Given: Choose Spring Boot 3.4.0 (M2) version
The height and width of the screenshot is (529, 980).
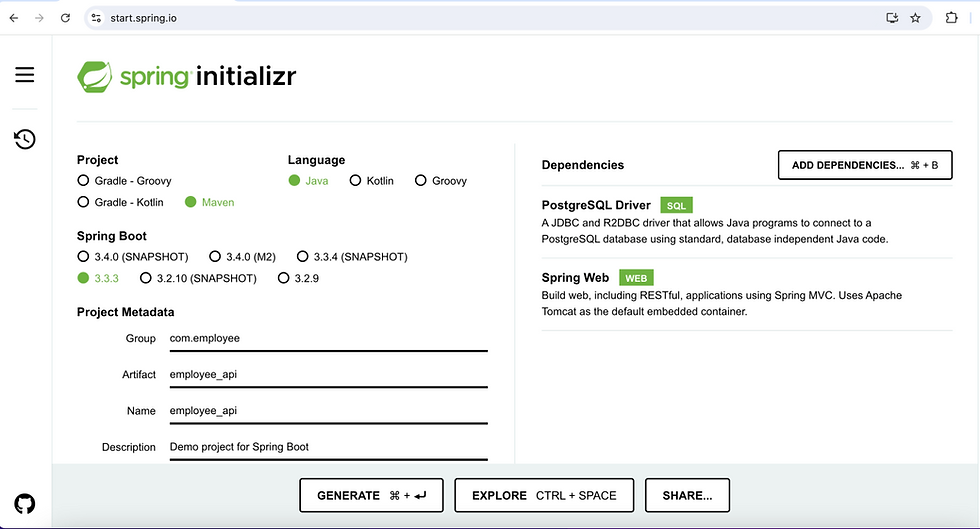Looking at the screenshot, I should [215, 257].
